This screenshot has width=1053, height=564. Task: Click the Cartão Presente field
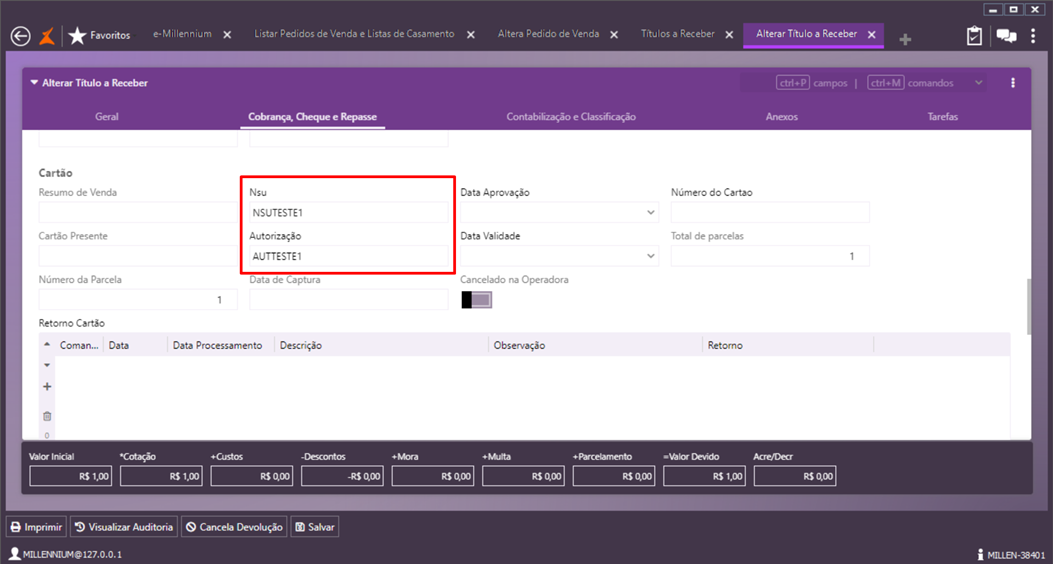pos(138,256)
